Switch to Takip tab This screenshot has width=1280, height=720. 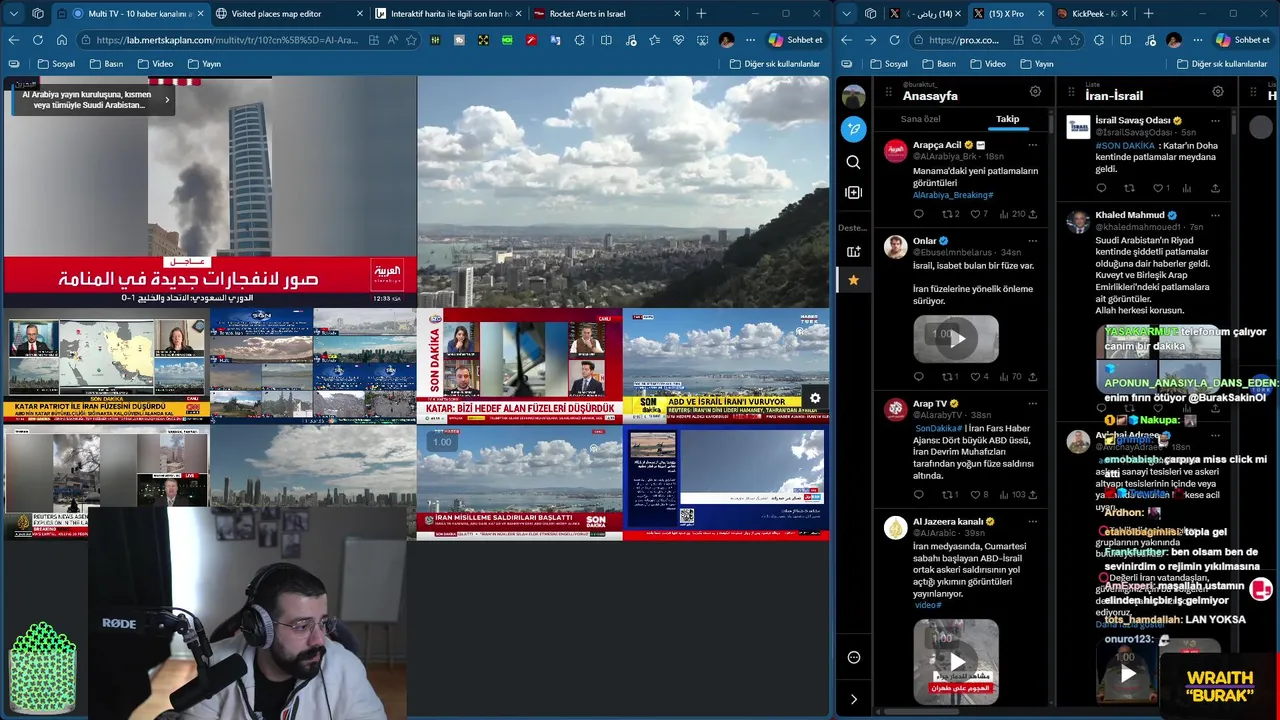tap(1007, 119)
